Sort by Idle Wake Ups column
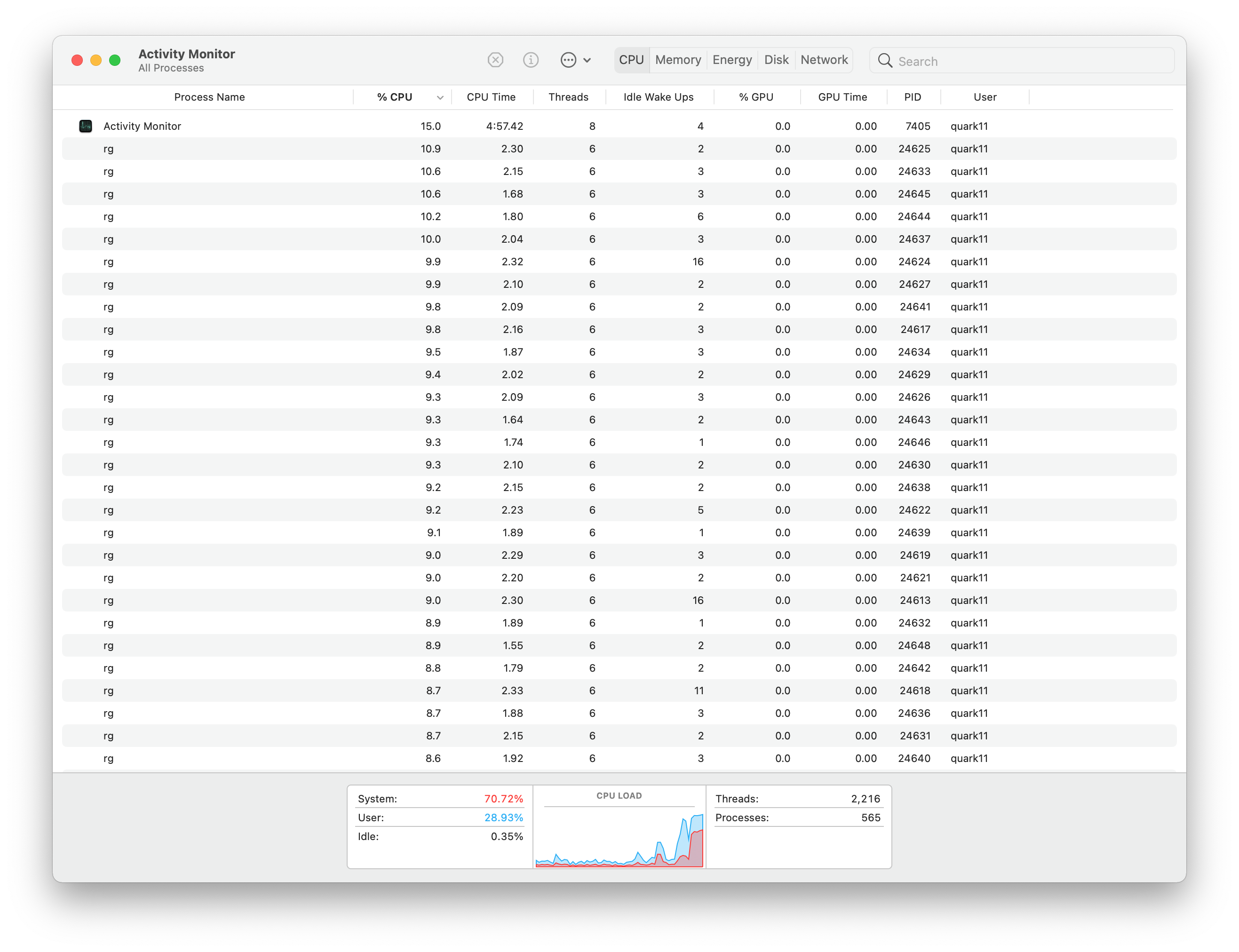Screen dimensions: 1239x952 click(x=658, y=97)
